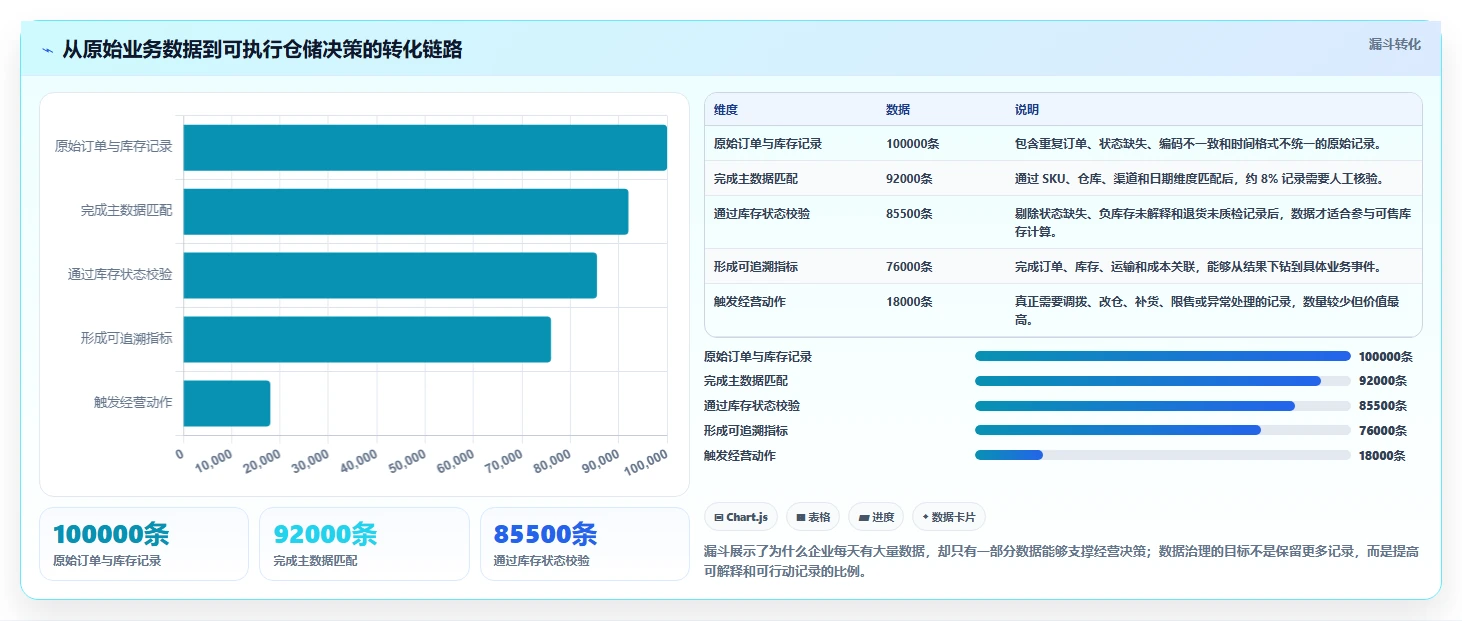Click progress list label 触发经营动作
The height and width of the screenshot is (621, 1462).
point(740,456)
